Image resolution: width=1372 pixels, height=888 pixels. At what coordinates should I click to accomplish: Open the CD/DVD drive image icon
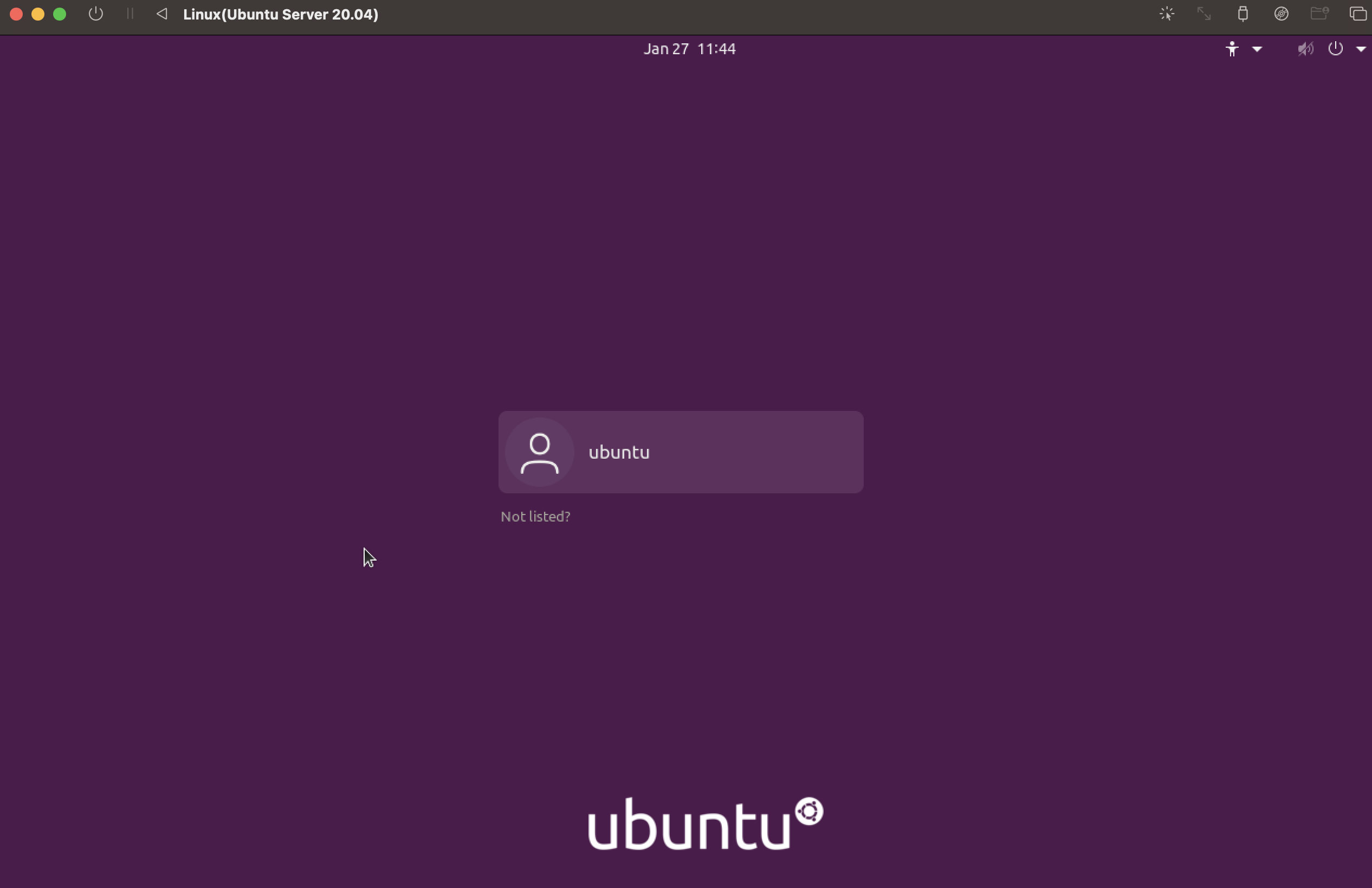[1281, 14]
